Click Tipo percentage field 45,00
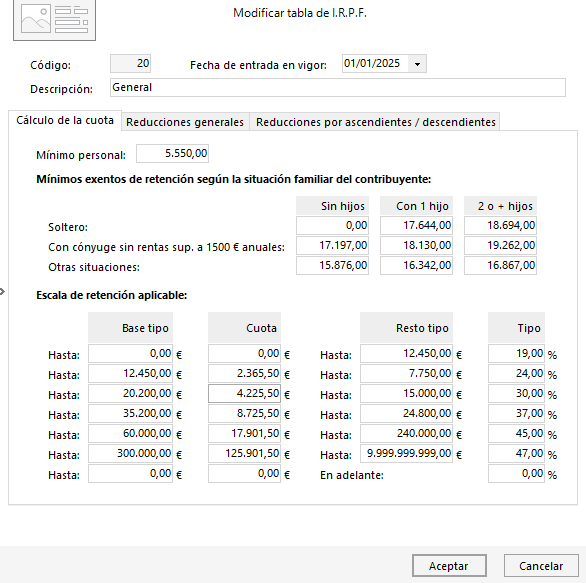 pos(516,434)
